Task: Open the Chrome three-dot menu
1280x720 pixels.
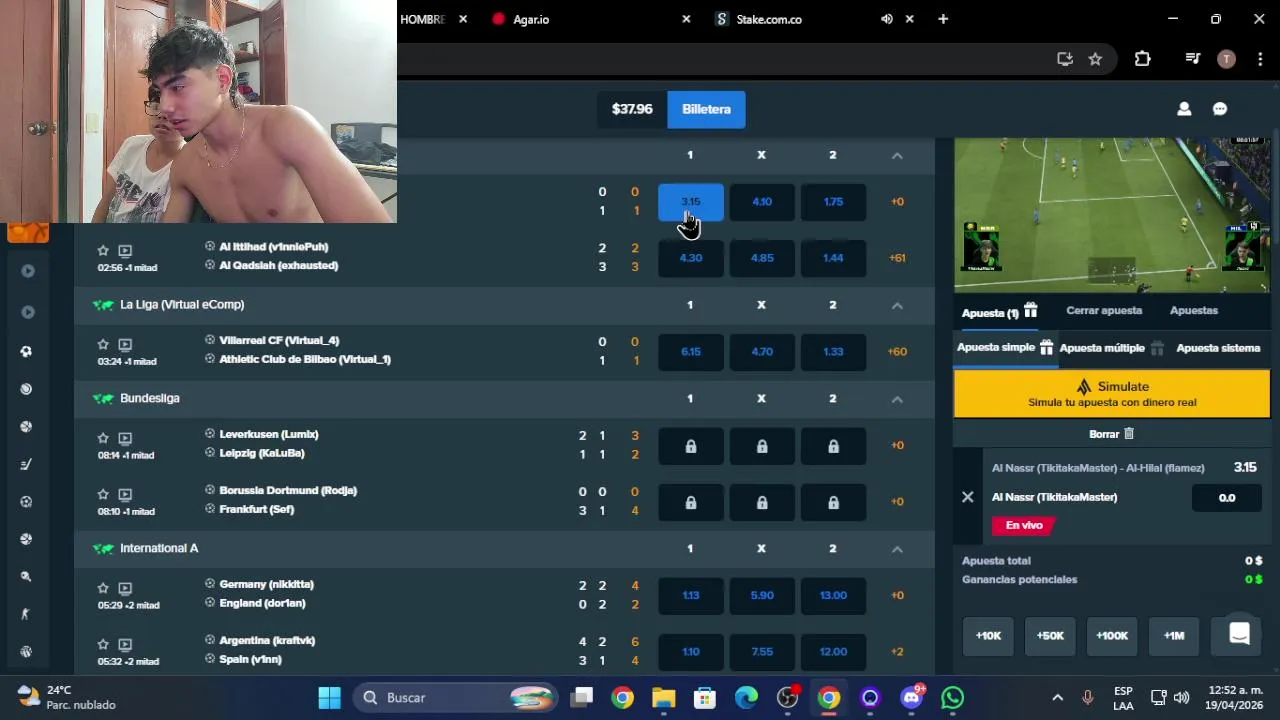Action: tap(1259, 59)
